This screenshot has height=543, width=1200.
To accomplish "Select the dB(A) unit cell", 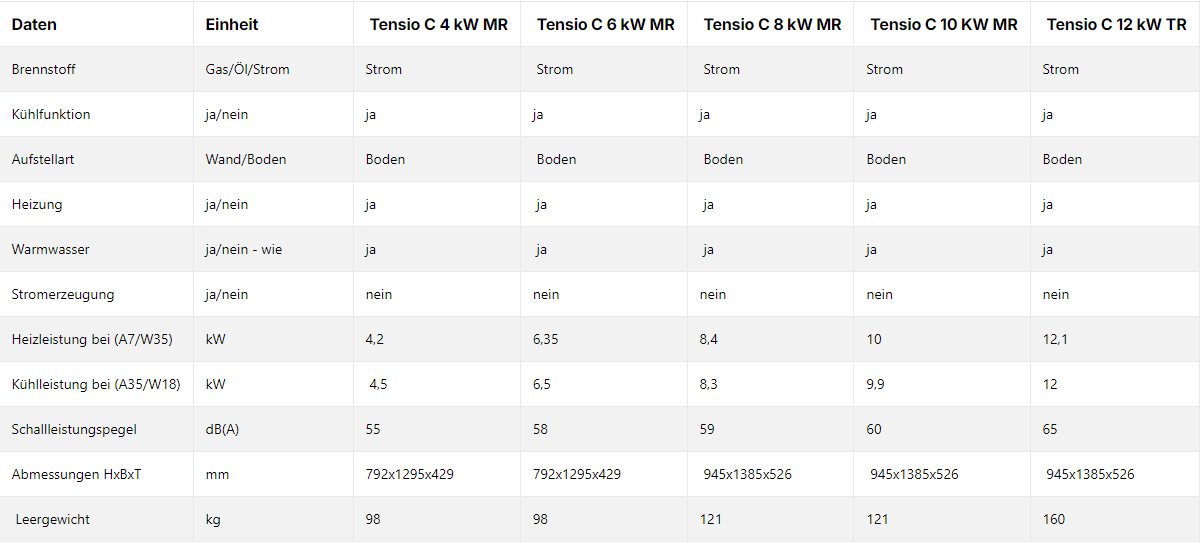I will (x=222, y=430).
